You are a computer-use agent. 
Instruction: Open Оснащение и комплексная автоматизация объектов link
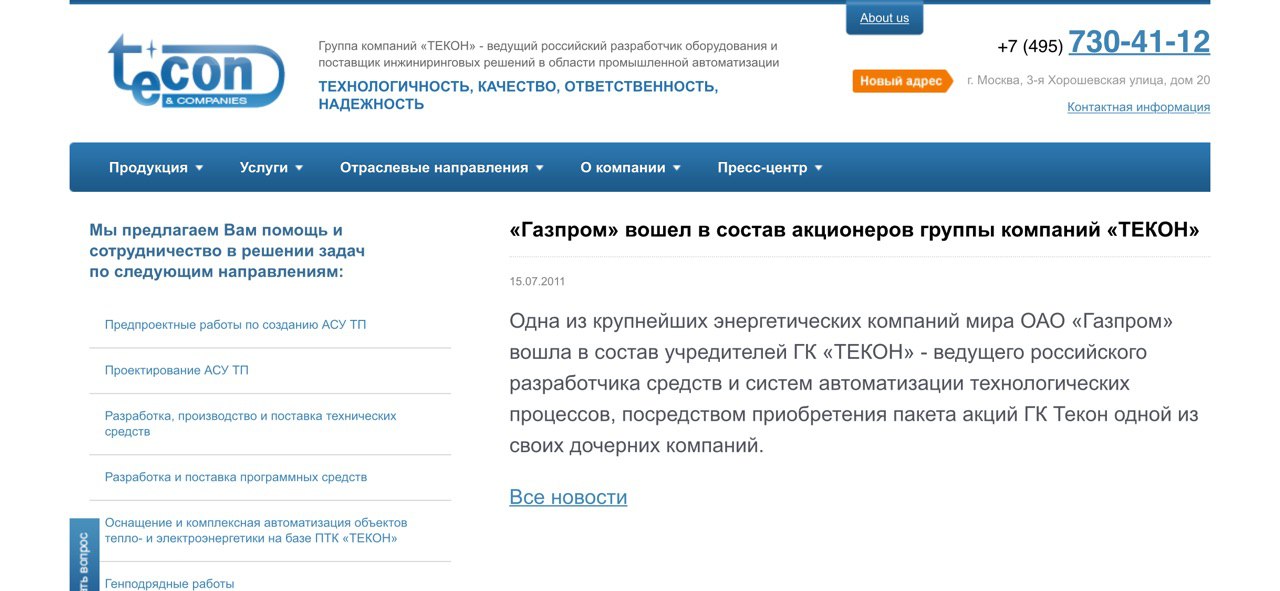pyautogui.click(x=256, y=530)
